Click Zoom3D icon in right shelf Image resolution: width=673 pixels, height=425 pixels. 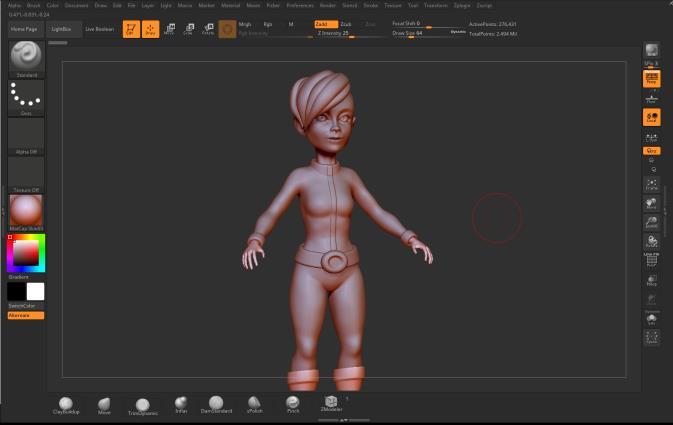click(x=652, y=222)
